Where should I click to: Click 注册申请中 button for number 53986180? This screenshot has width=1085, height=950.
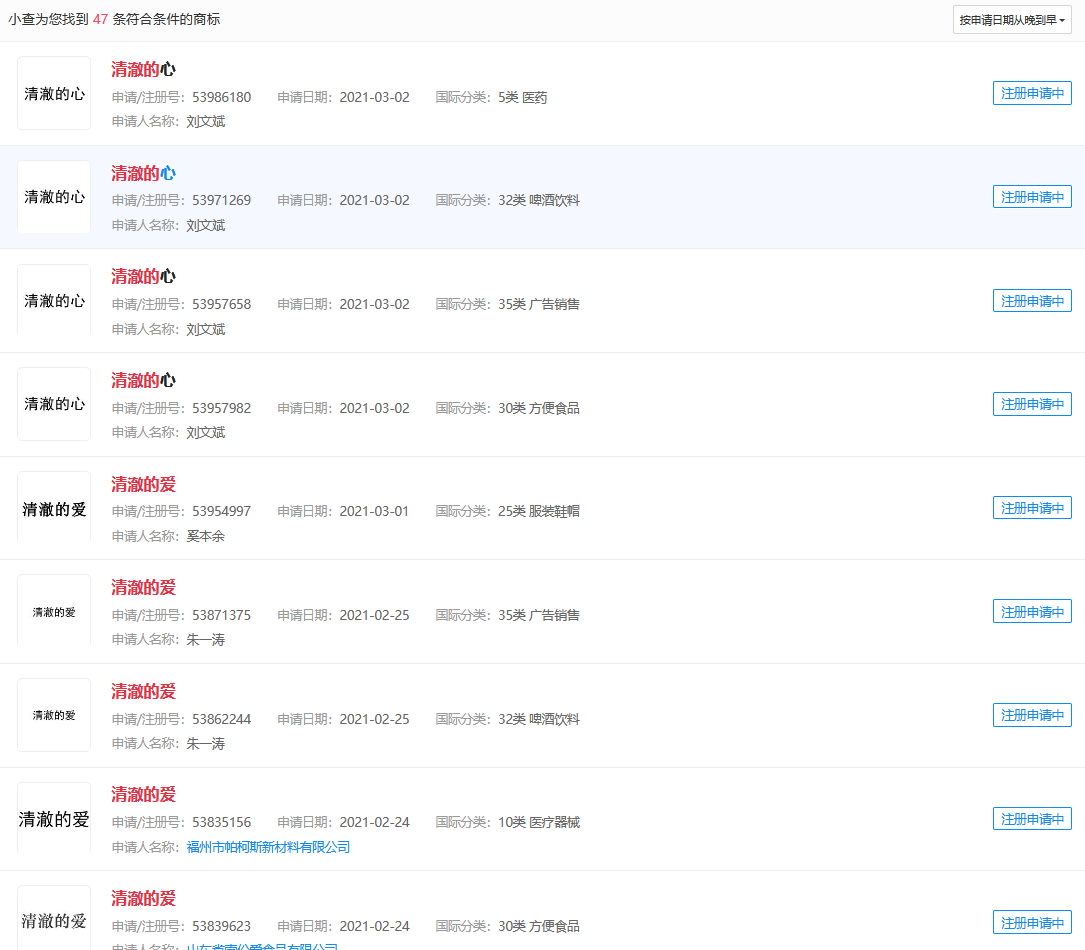[x=1032, y=93]
